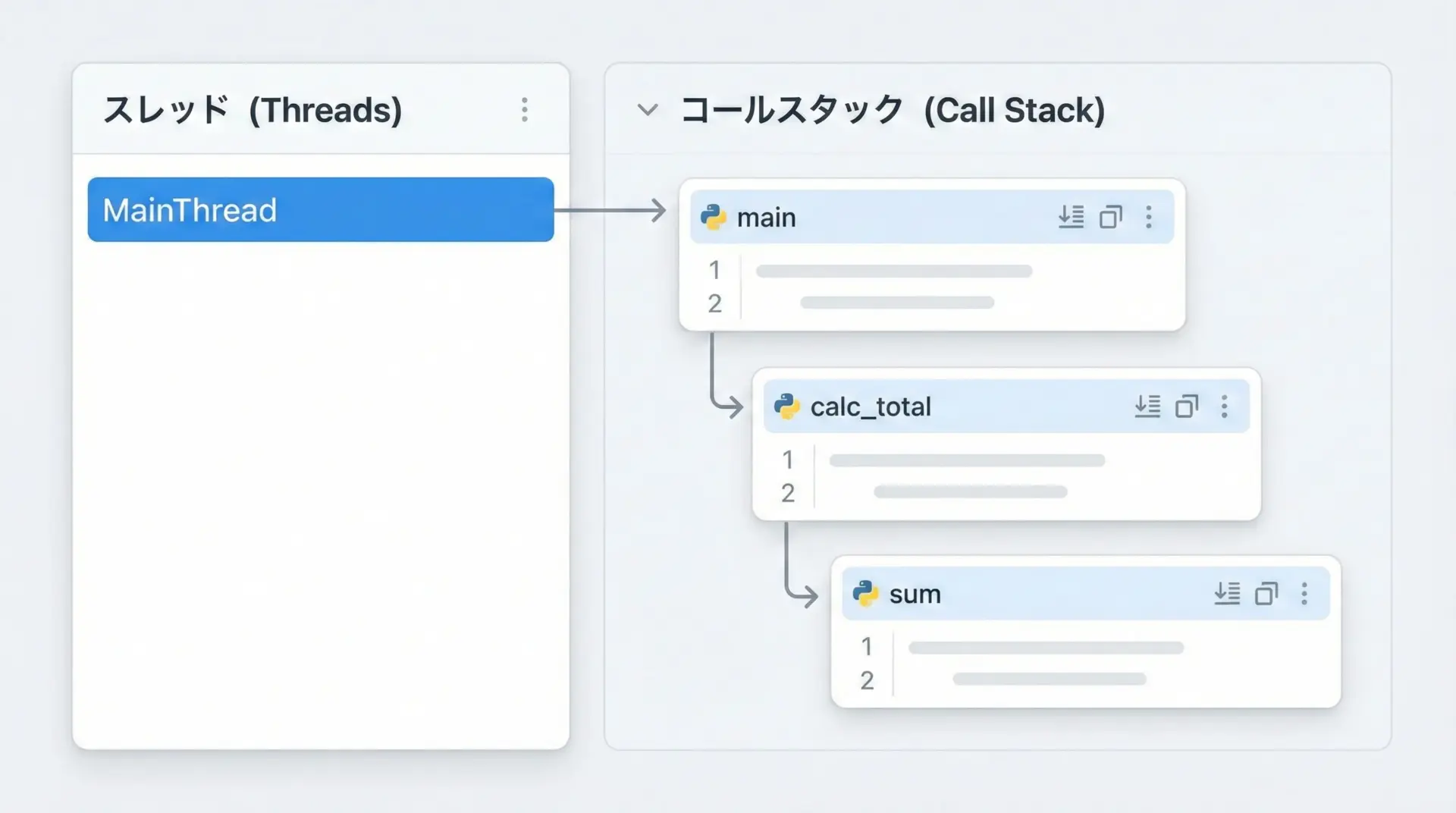The width and height of the screenshot is (1456, 813).
Task: Open more options for sum frame
Action: [x=1304, y=594]
